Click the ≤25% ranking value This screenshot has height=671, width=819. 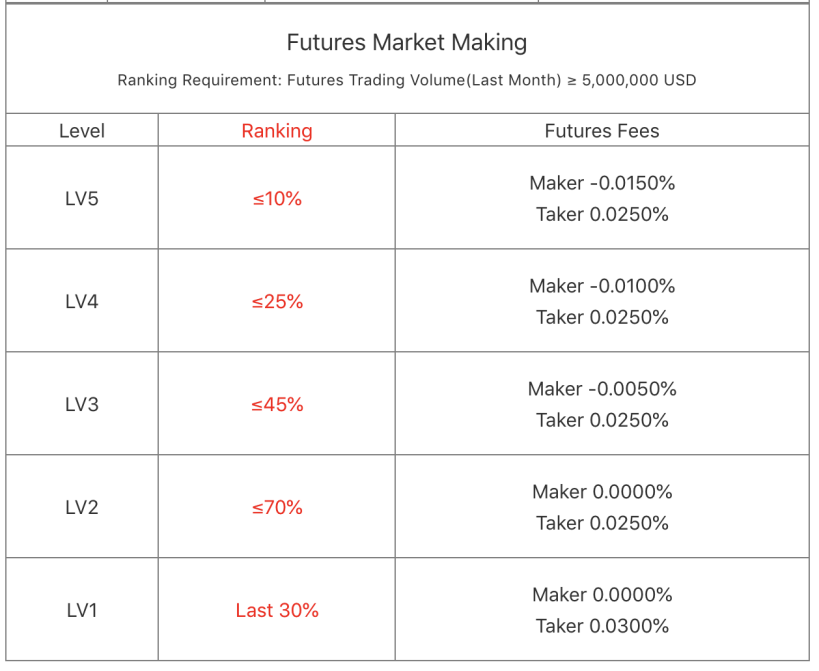[x=277, y=302]
